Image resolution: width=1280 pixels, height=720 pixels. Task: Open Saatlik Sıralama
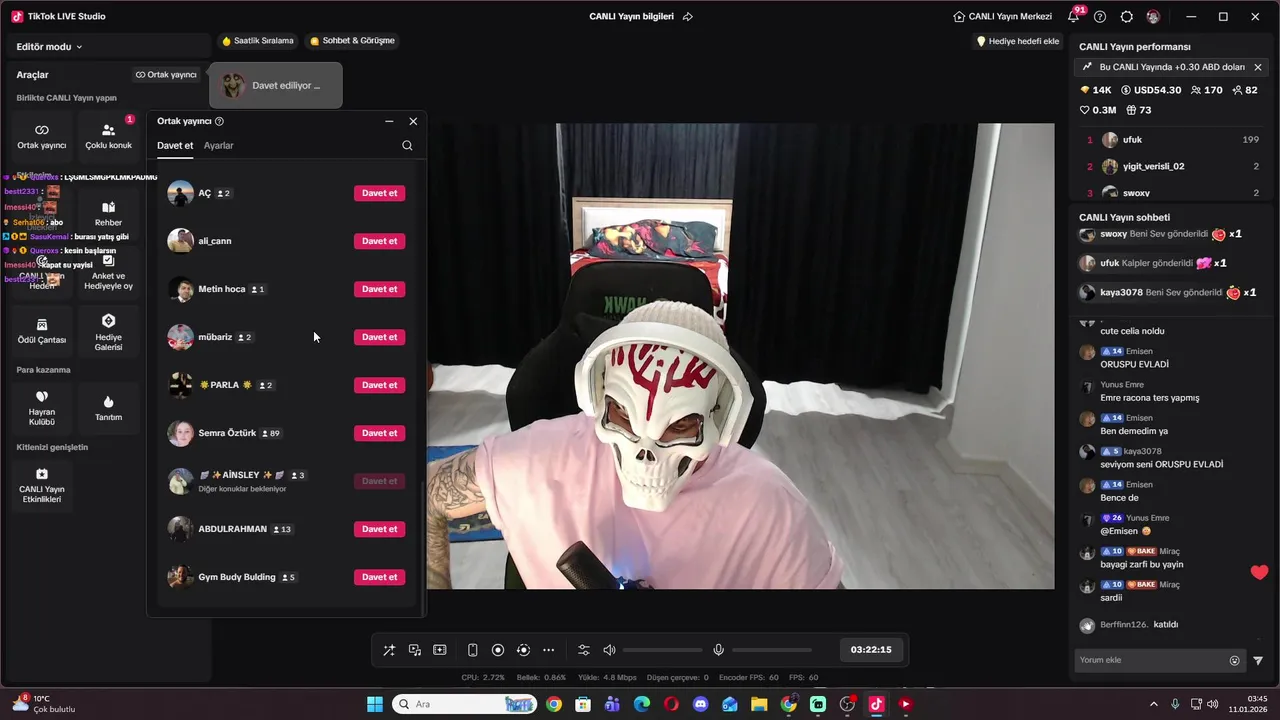[x=258, y=41]
